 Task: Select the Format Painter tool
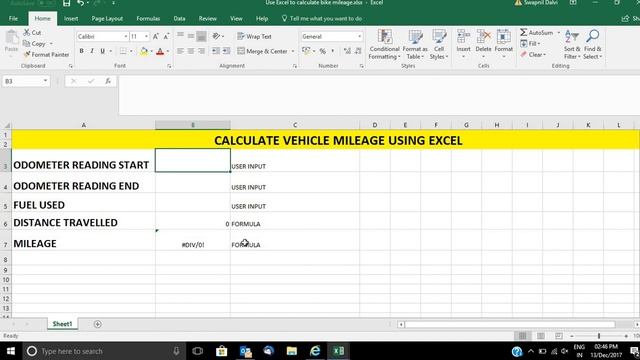coord(46,54)
